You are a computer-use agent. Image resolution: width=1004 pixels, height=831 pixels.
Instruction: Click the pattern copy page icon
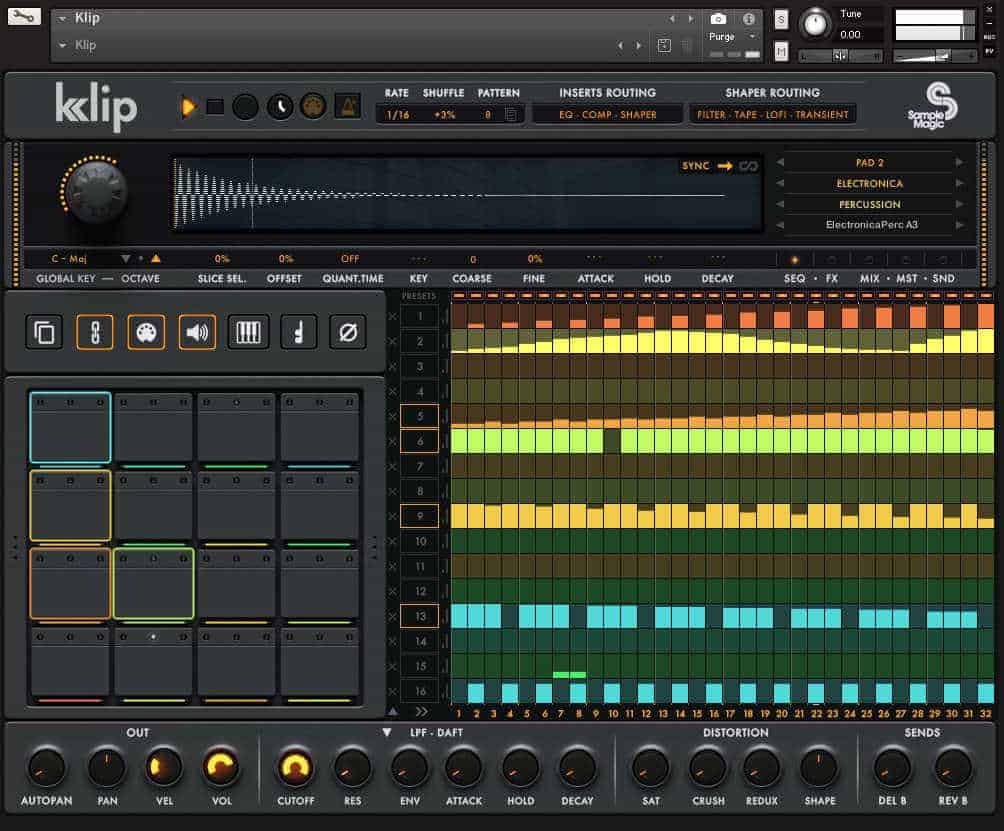click(511, 115)
